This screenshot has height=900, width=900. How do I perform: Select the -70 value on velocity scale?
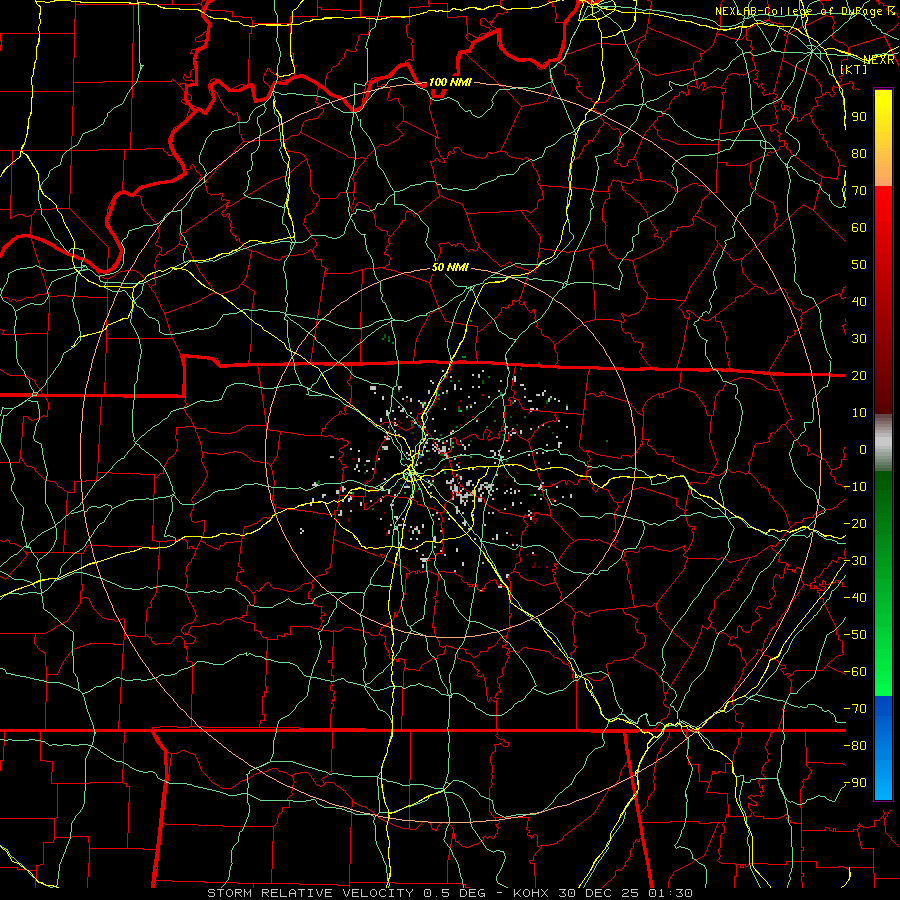[855, 709]
